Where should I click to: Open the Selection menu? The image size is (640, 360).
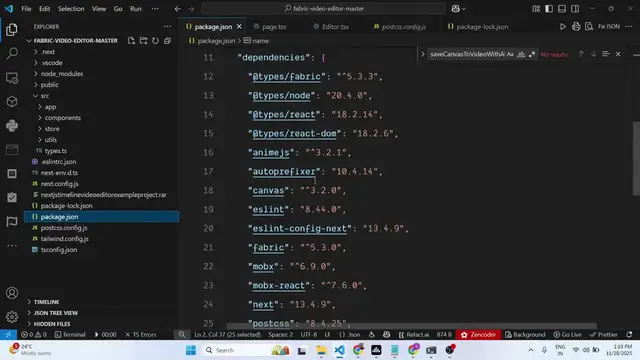pos(71,9)
